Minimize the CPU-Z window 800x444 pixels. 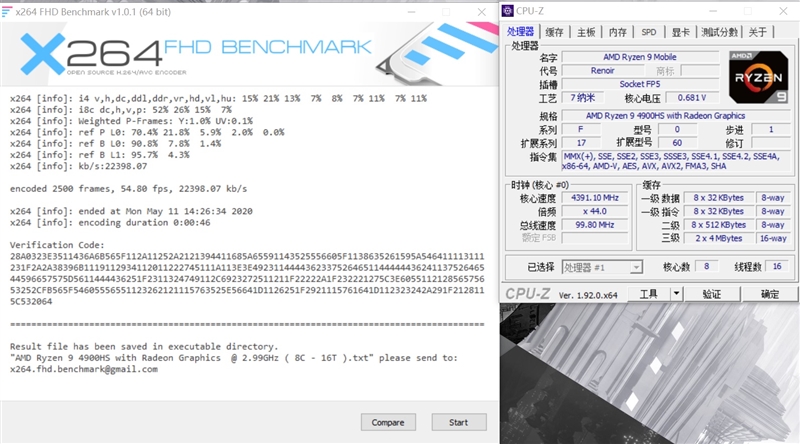pos(713,11)
